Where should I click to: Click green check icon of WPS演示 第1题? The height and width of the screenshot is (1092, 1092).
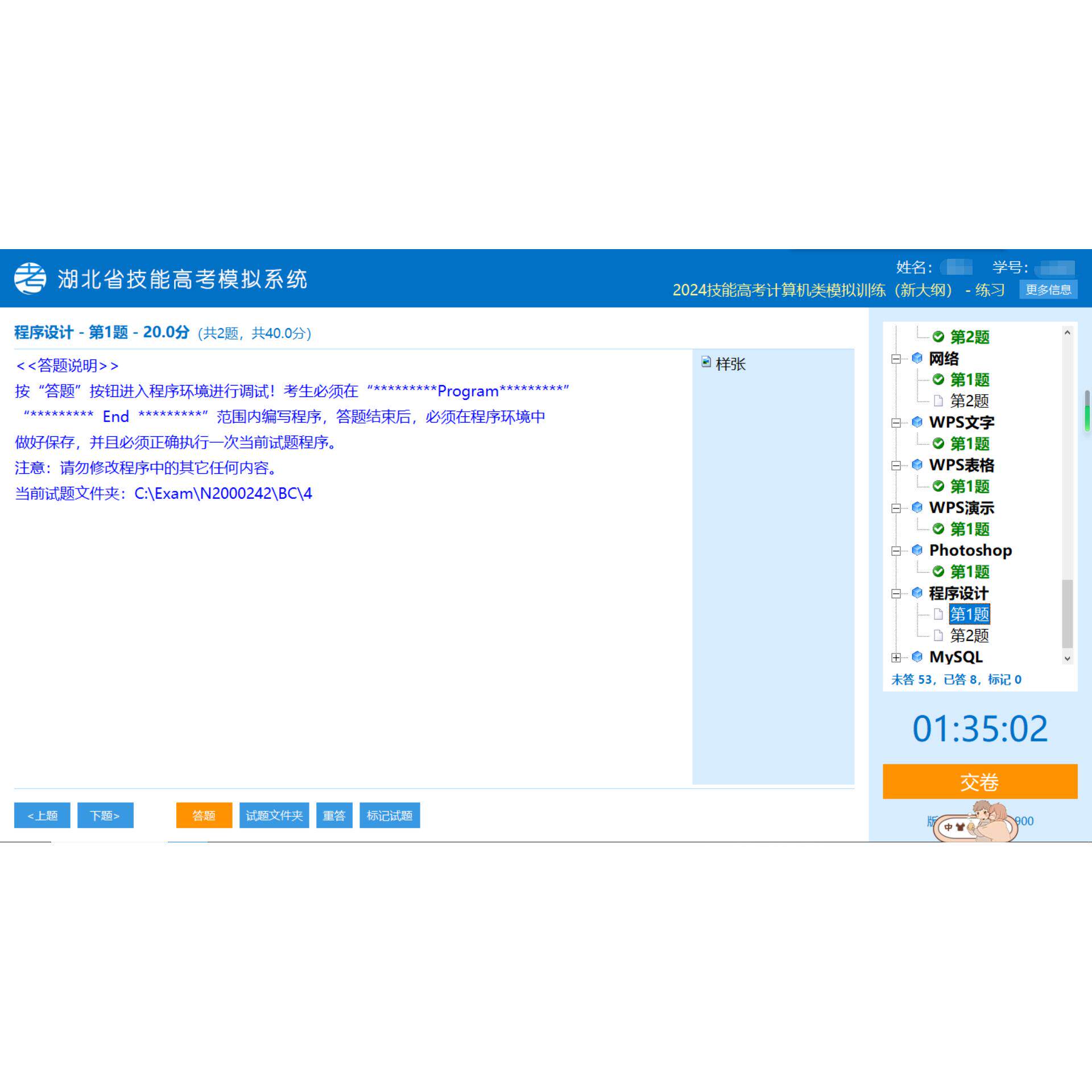(x=938, y=529)
